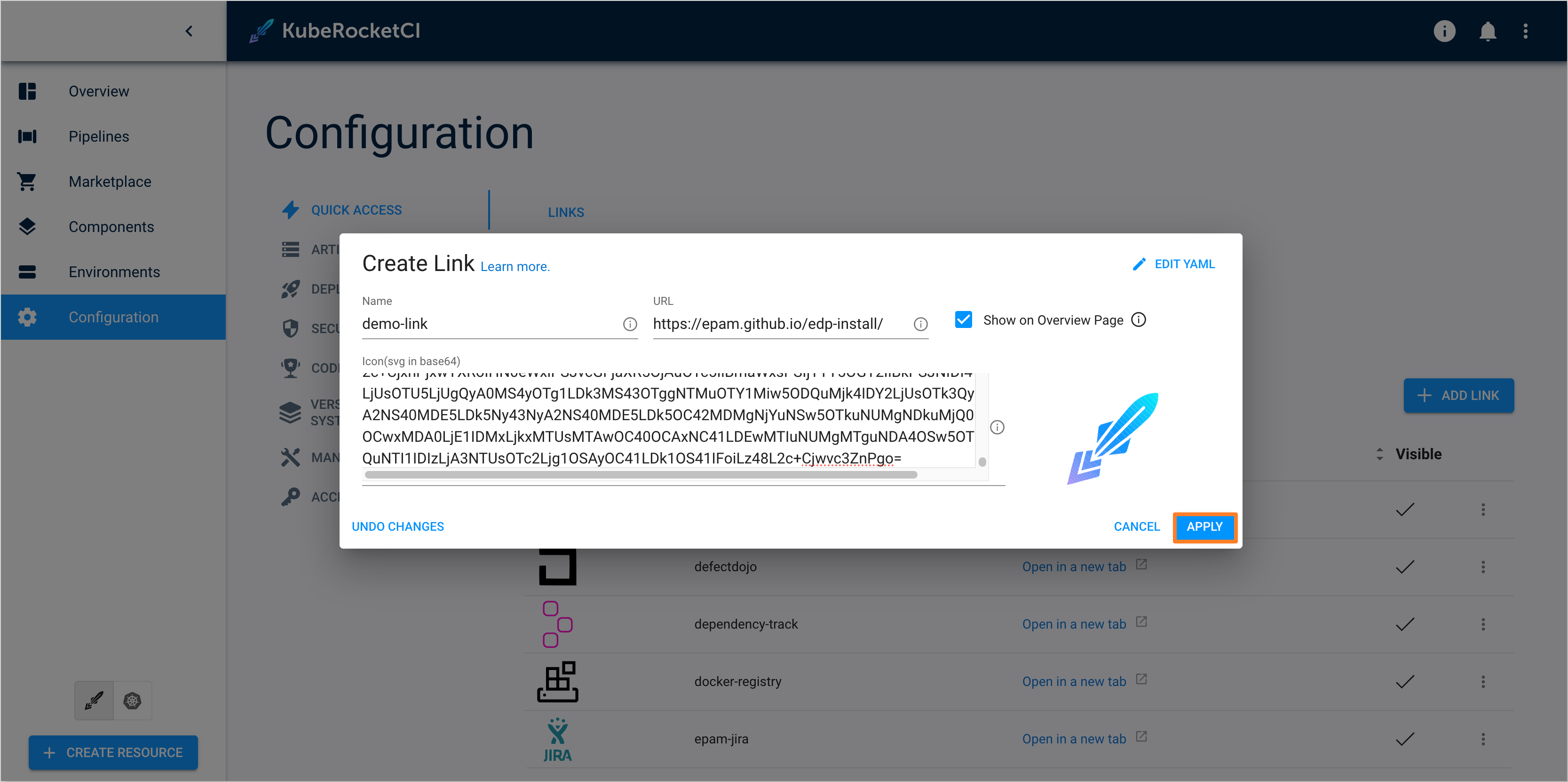Click the Name input field
This screenshot has width=1568, height=782.
click(490, 323)
